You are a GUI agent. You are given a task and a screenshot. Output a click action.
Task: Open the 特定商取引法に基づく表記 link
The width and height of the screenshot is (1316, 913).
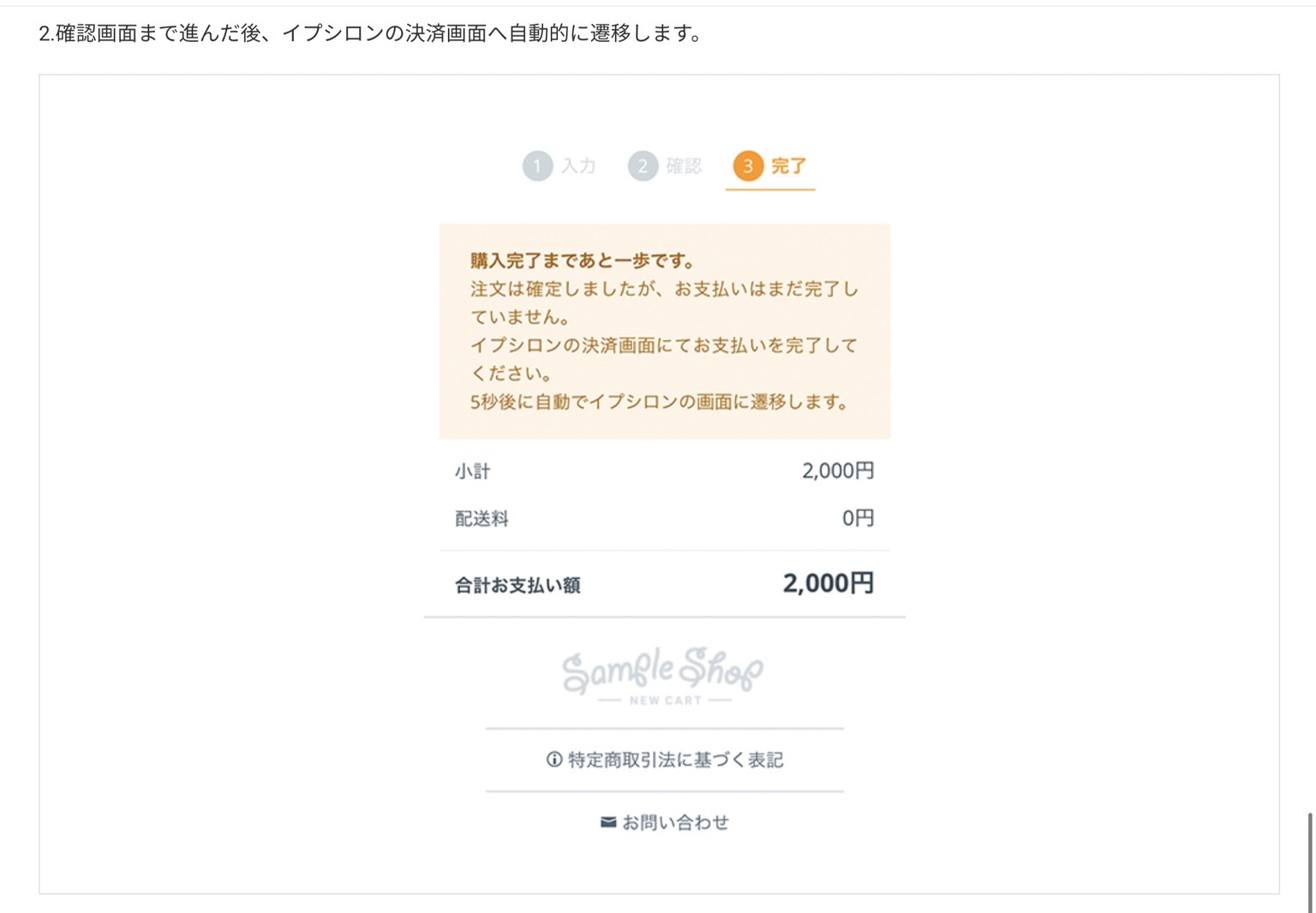click(x=675, y=760)
